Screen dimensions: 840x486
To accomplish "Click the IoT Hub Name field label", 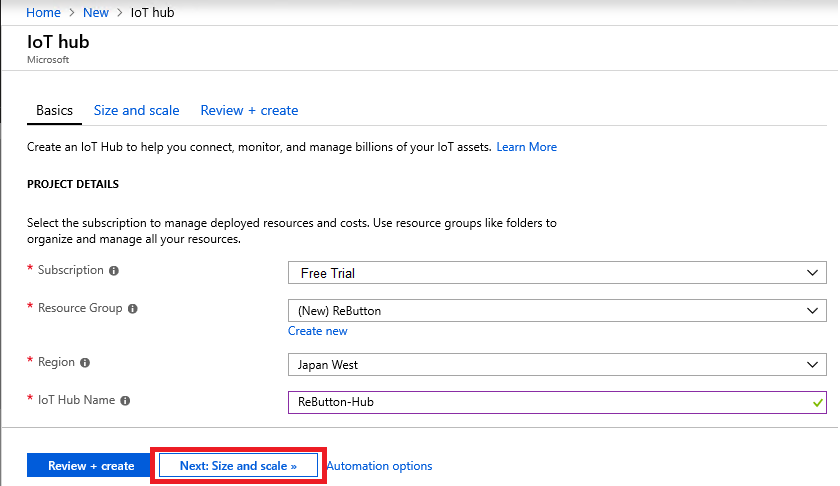I will (x=77, y=400).
